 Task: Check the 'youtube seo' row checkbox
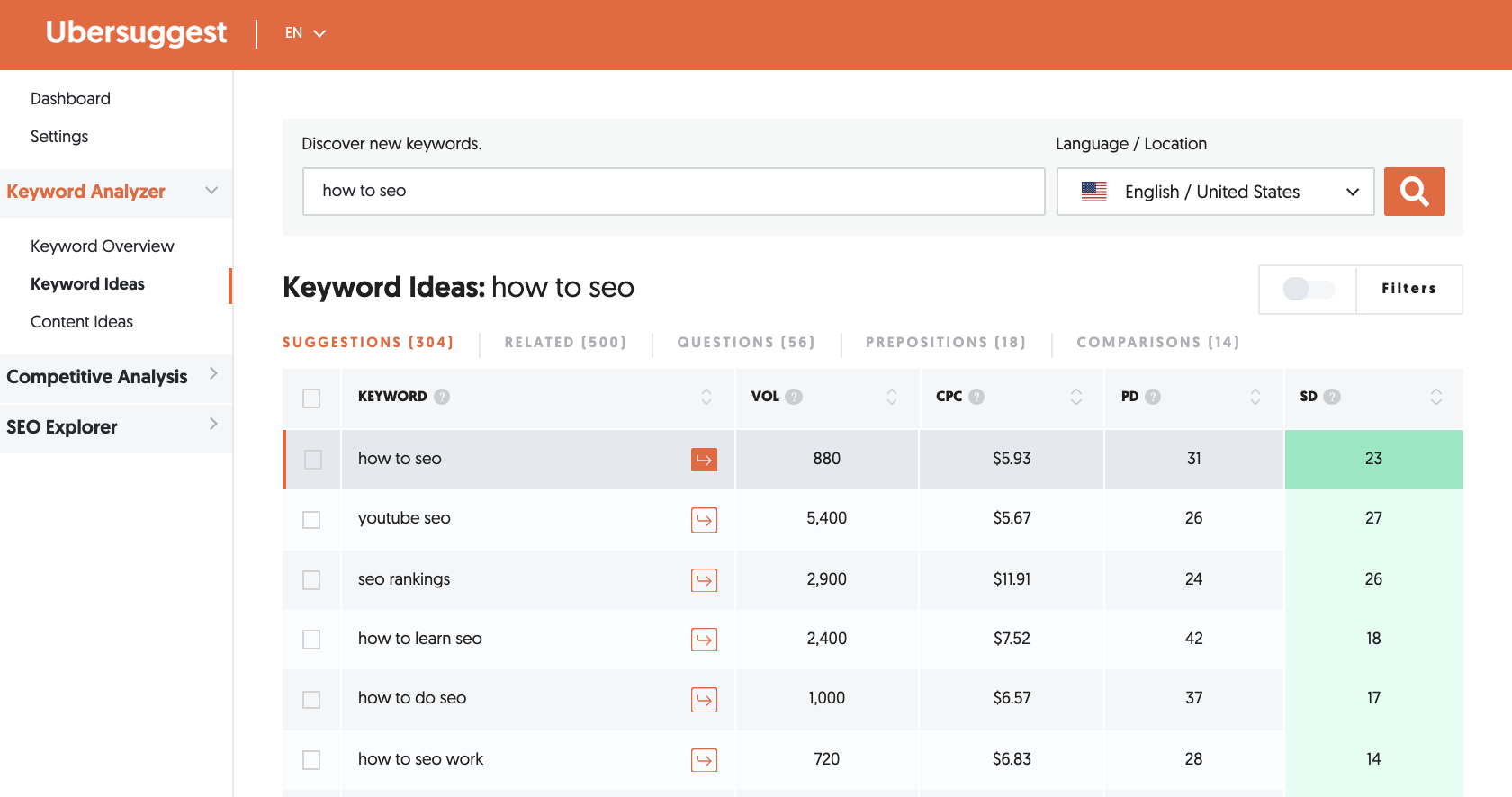[311, 520]
